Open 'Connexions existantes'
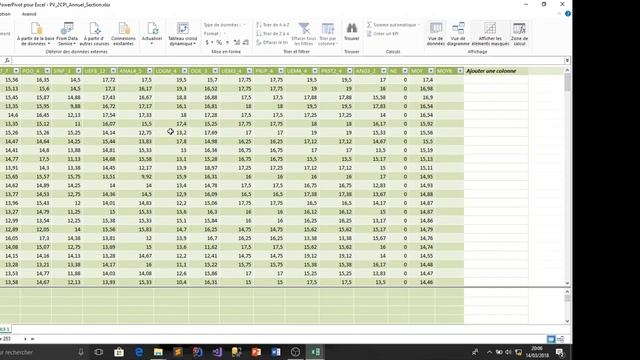 [x=123, y=33]
